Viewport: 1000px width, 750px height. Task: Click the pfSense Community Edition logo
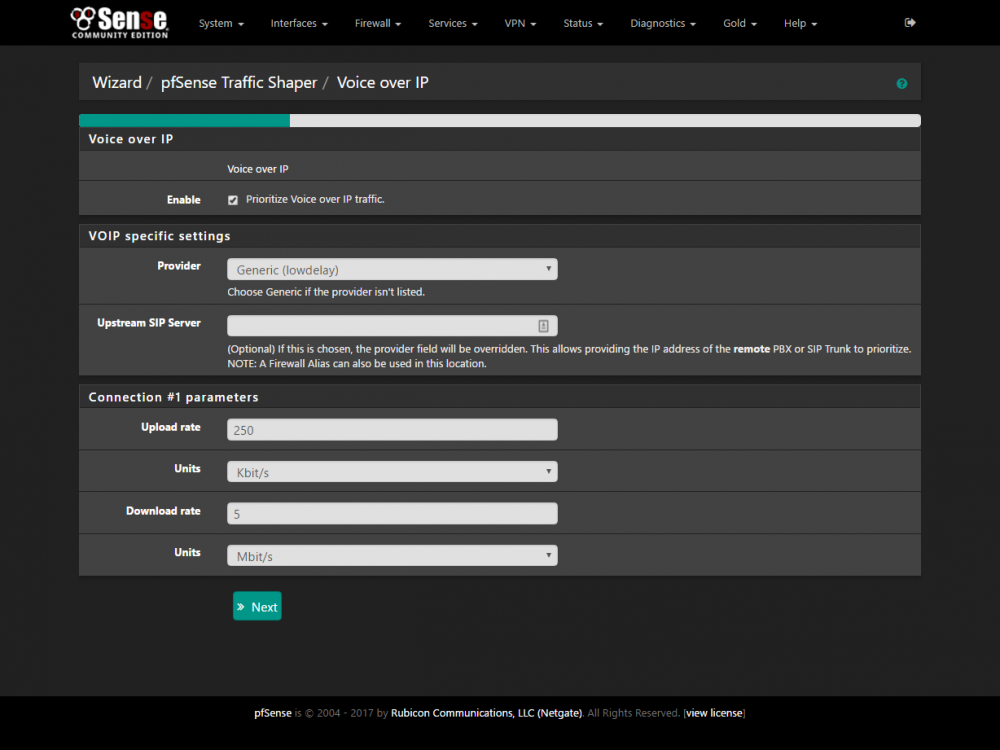[x=119, y=23]
